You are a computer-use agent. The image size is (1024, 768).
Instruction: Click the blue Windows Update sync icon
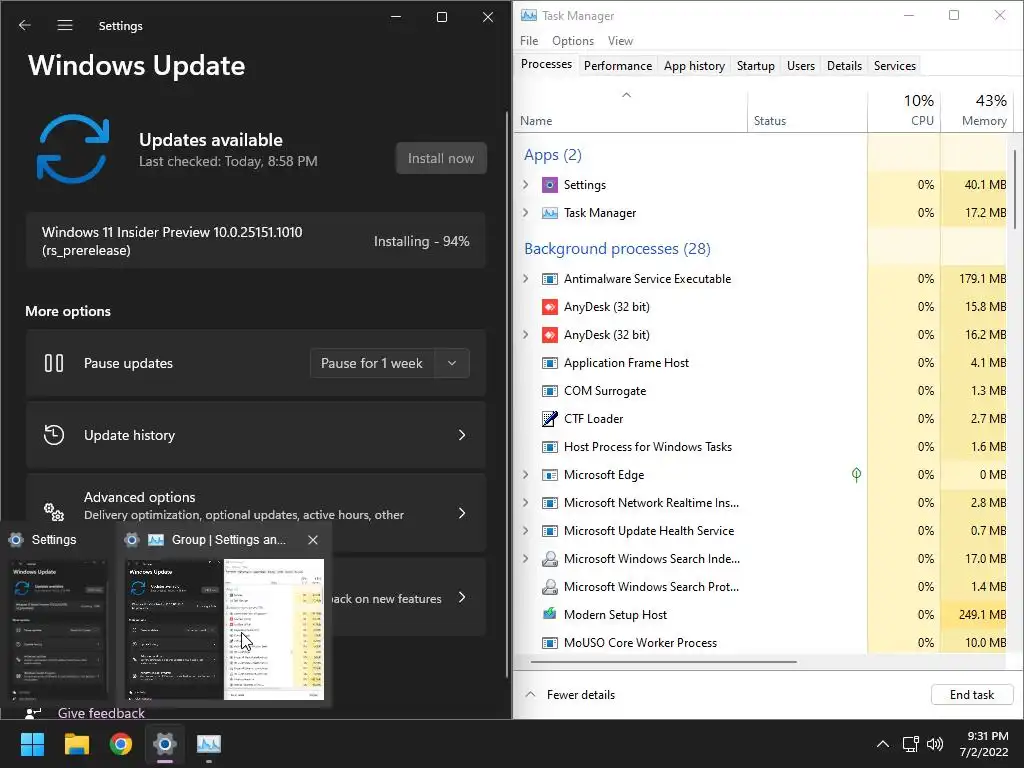72,149
